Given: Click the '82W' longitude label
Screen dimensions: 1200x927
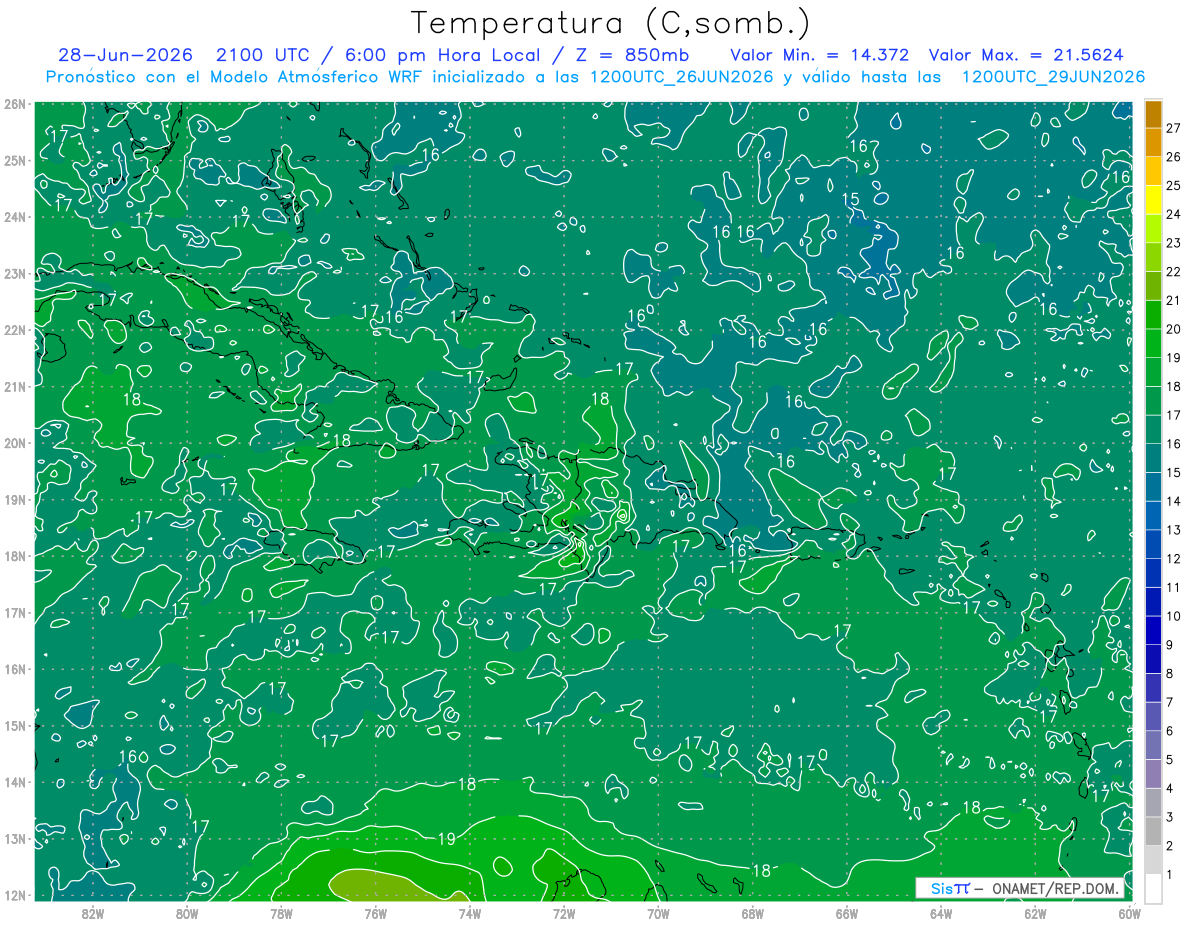Looking at the screenshot, I should point(93,913).
